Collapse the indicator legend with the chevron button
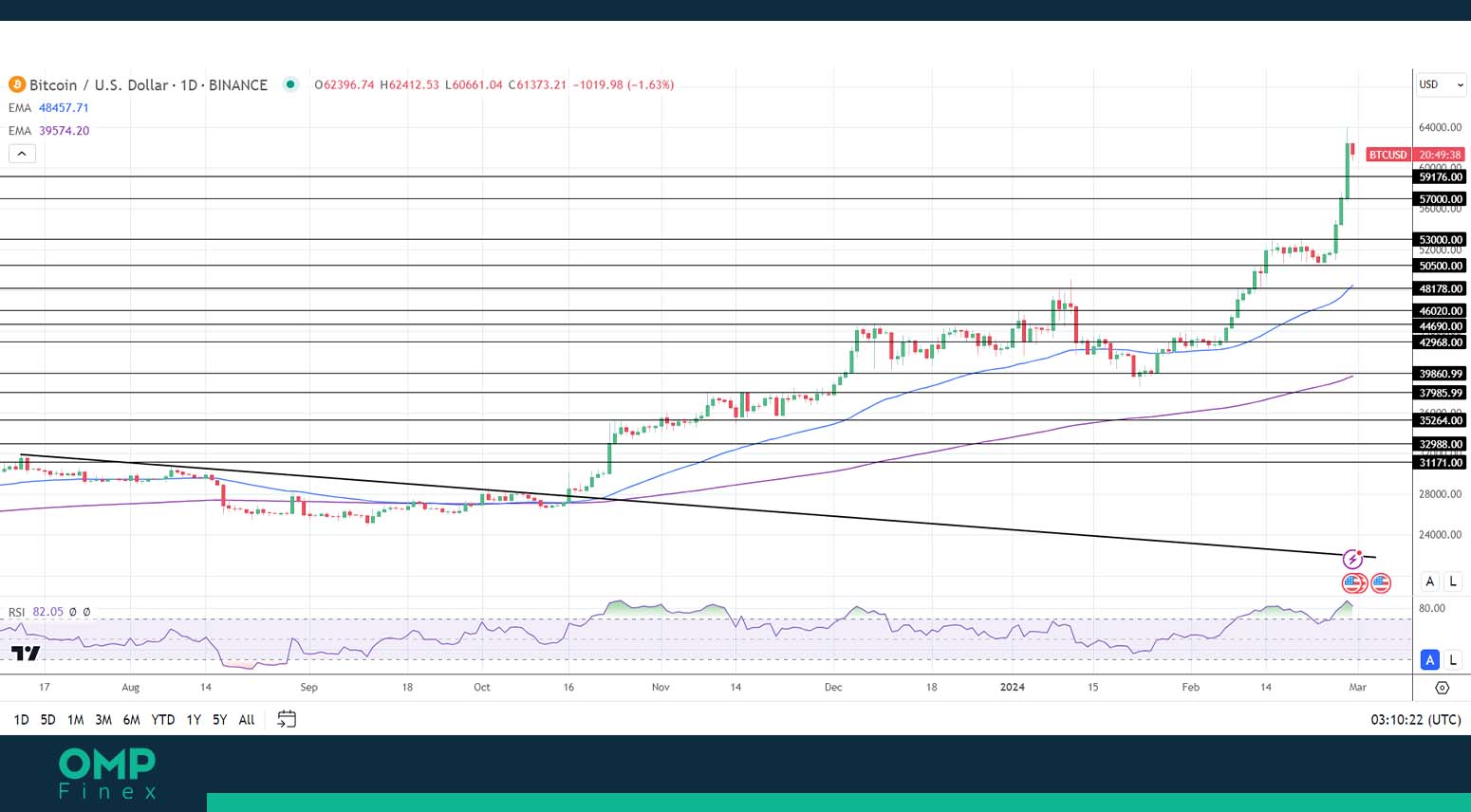Screen dimensions: 1471x812 (x=22, y=154)
